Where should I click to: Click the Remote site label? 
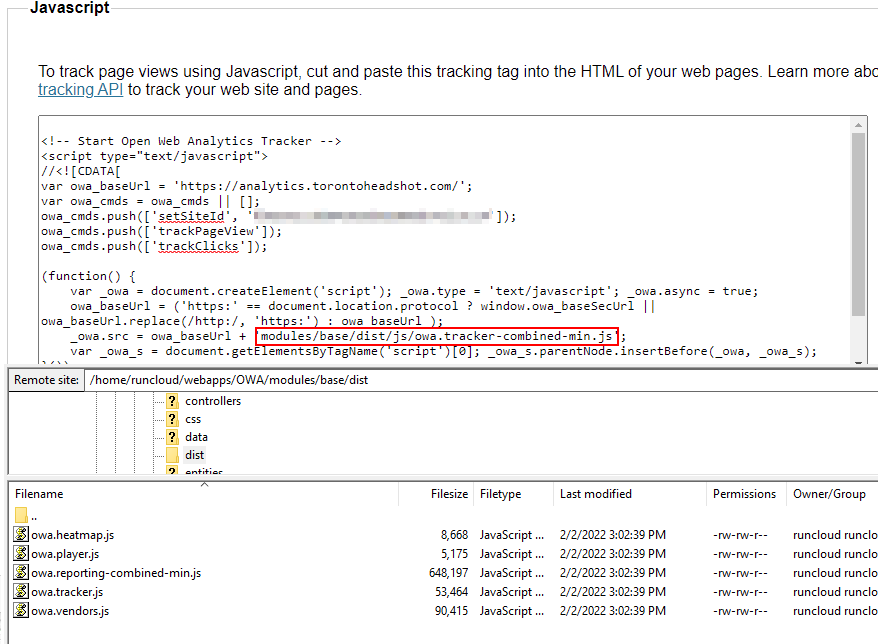46,380
